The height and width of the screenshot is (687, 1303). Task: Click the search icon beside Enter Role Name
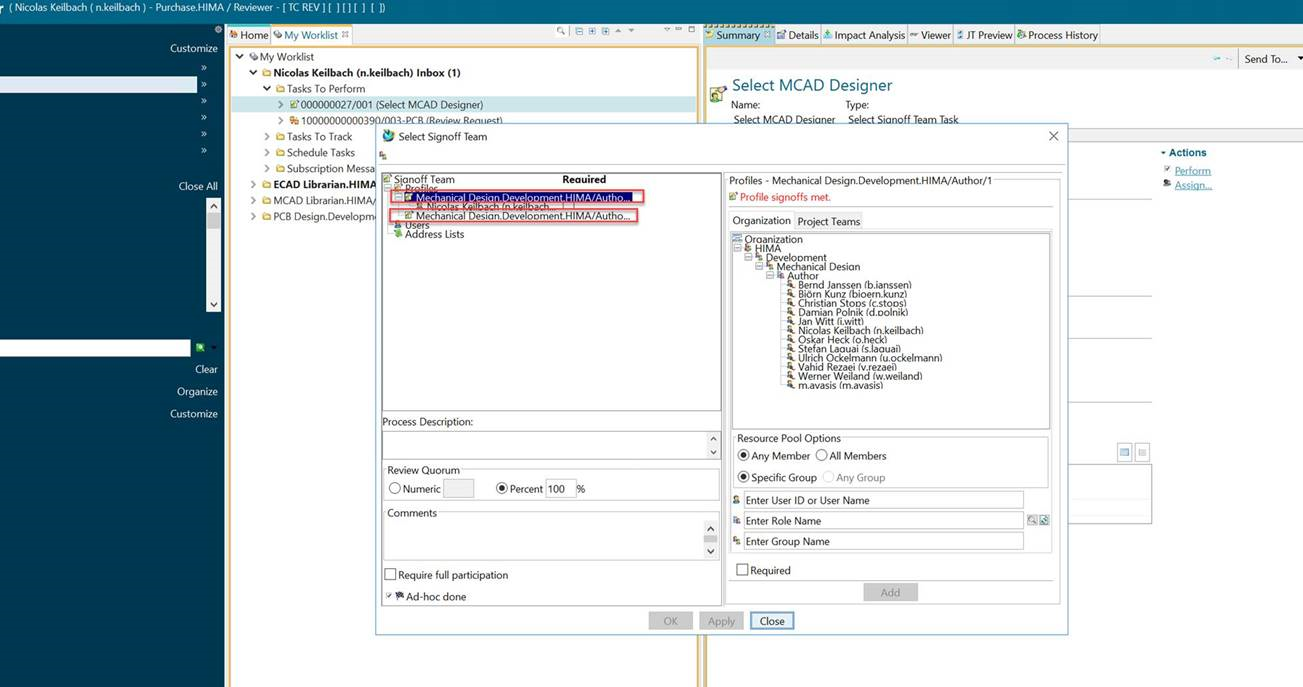(x=1032, y=521)
